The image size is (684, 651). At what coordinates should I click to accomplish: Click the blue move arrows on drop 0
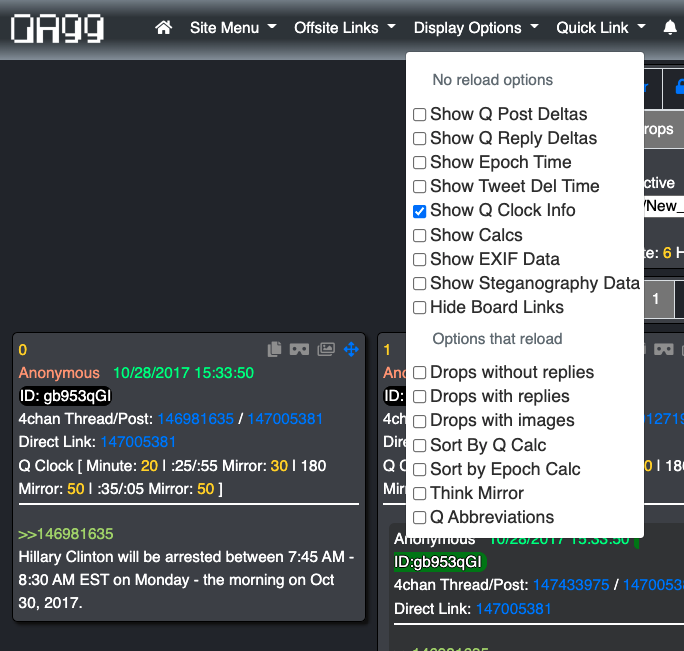tap(351, 349)
